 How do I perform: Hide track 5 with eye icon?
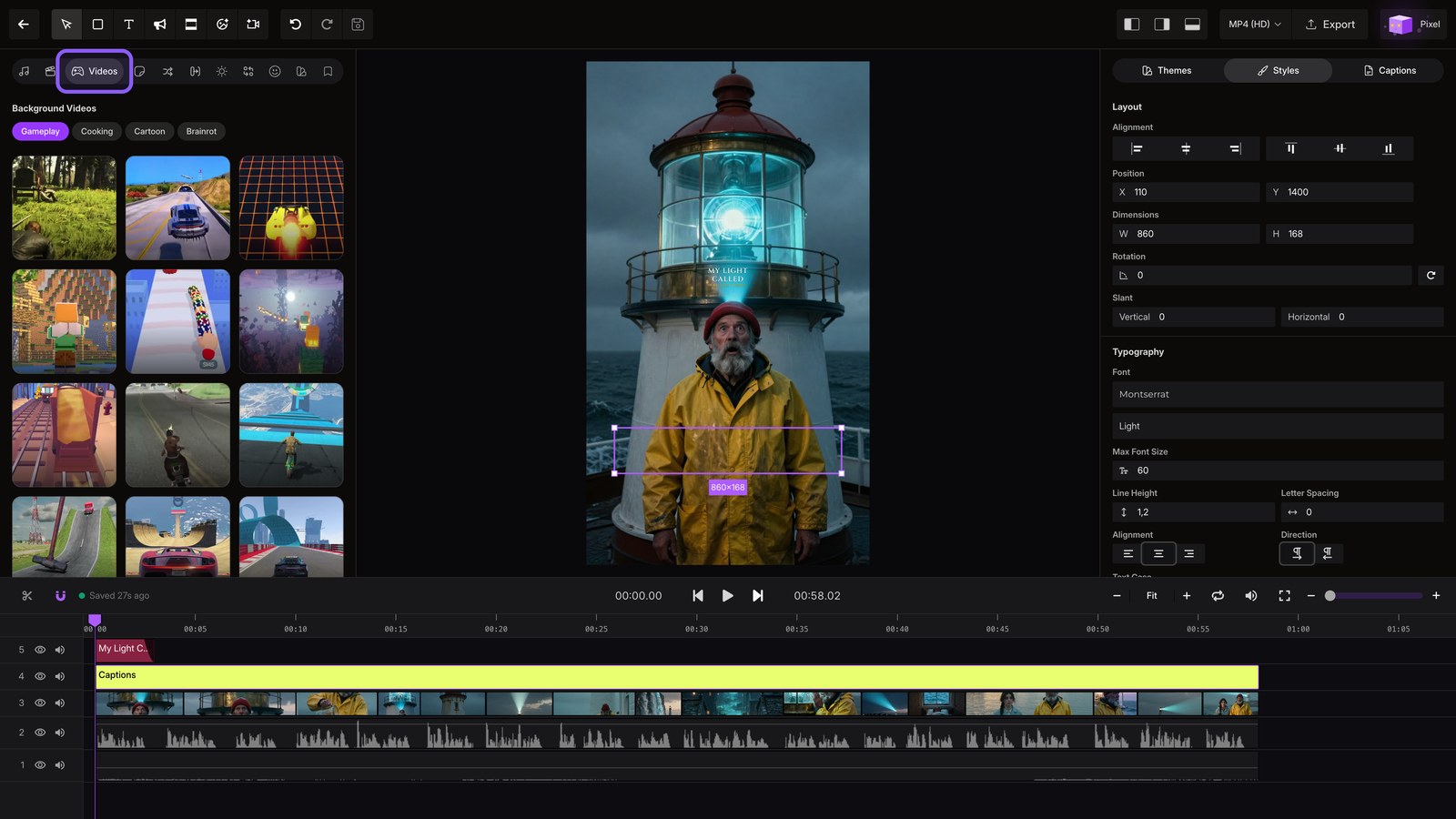pyautogui.click(x=40, y=650)
